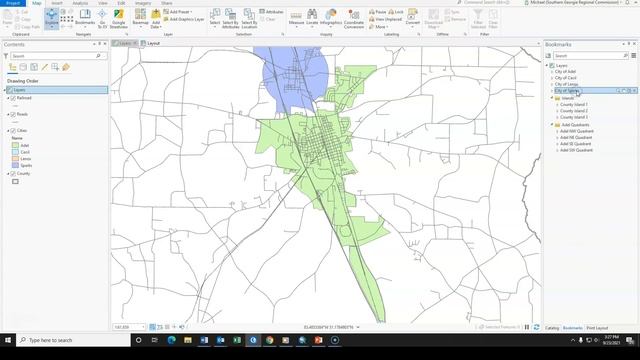Viewport: 640px width, 360px height.
Task: Toggle the Railroad layer checkbox
Action: coord(13,98)
